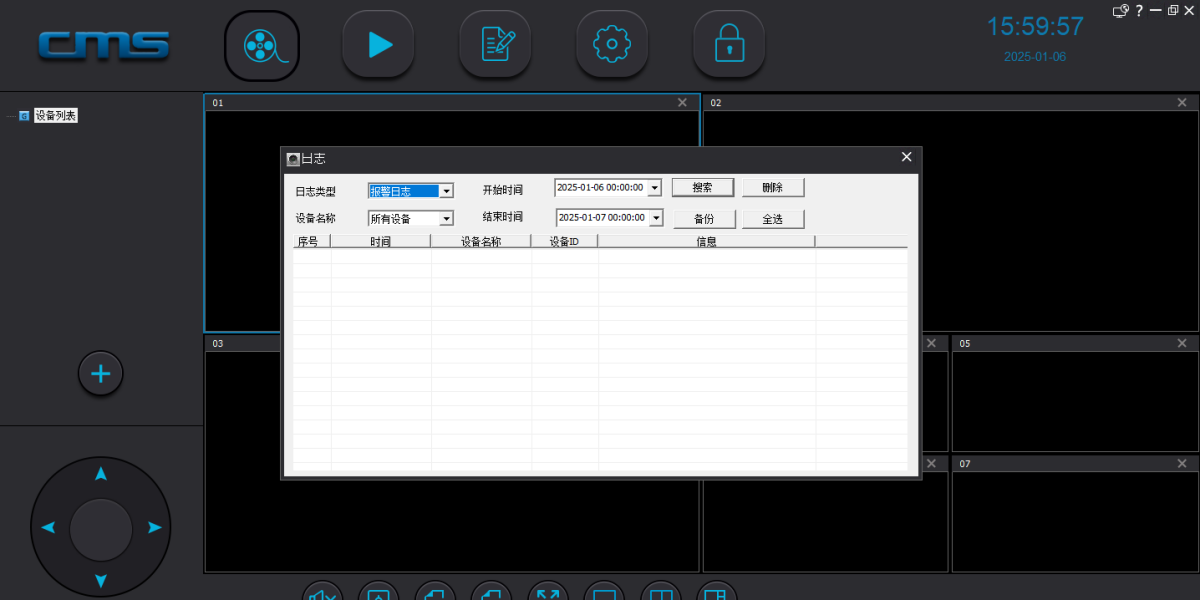Click the help question mark icon
The width and height of the screenshot is (1200, 600).
(x=1139, y=11)
